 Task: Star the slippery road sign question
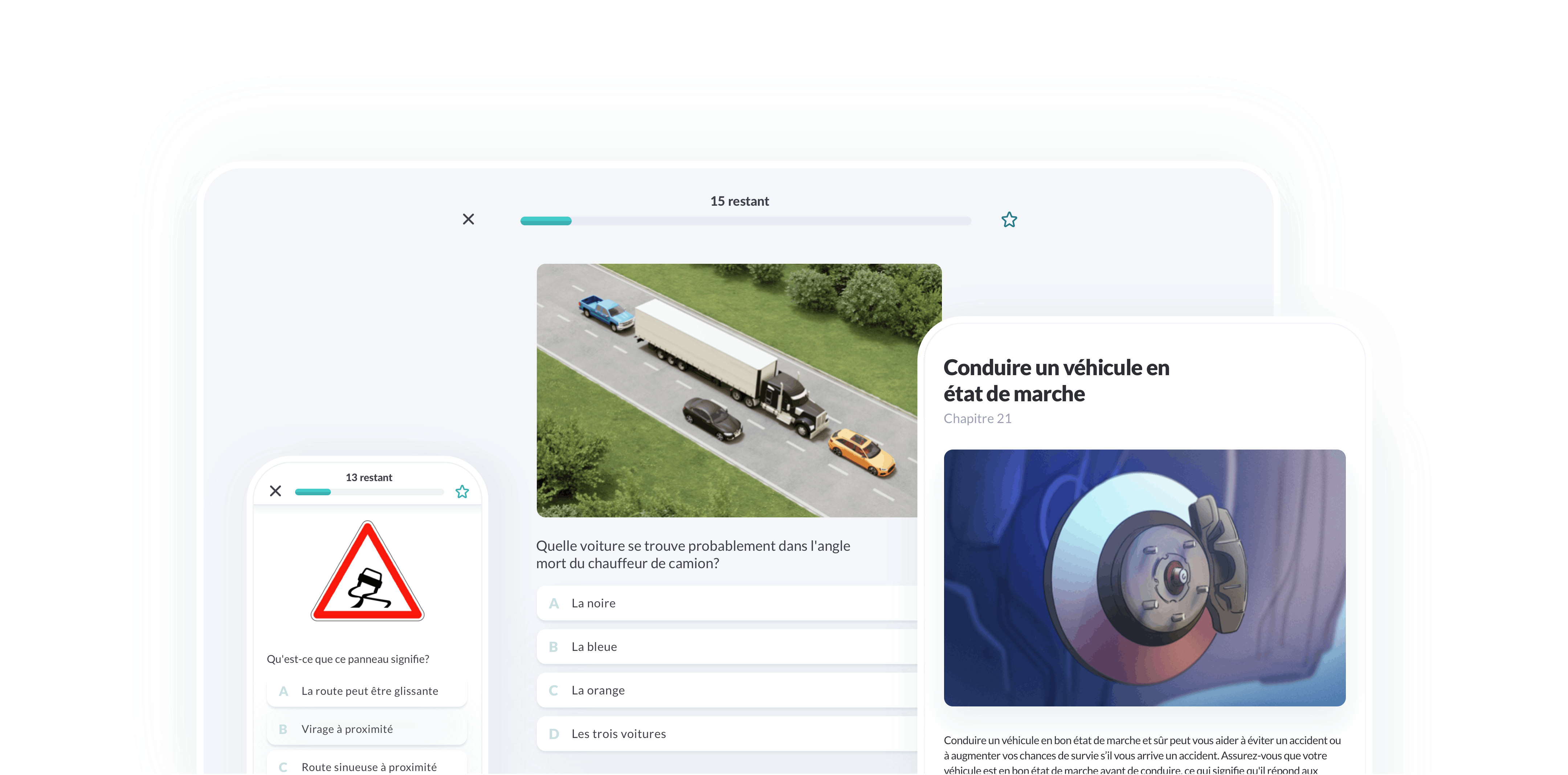click(x=462, y=492)
